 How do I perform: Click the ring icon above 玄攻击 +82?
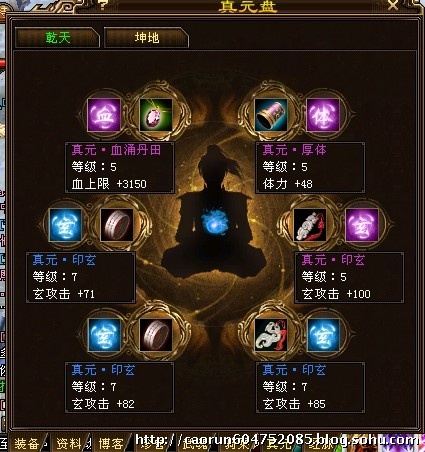tap(156, 335)
